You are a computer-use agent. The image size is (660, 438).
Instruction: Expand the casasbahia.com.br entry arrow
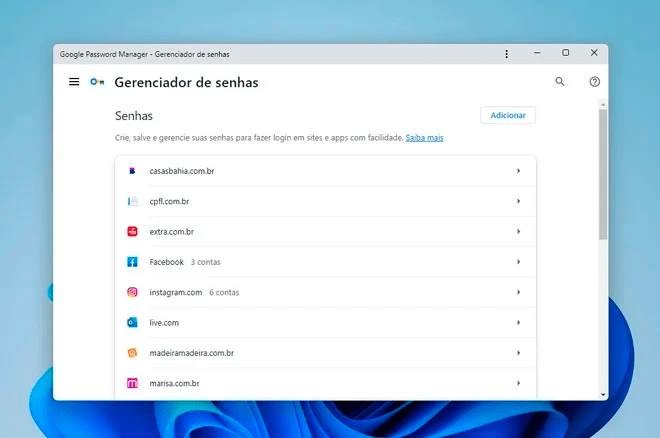518,171
